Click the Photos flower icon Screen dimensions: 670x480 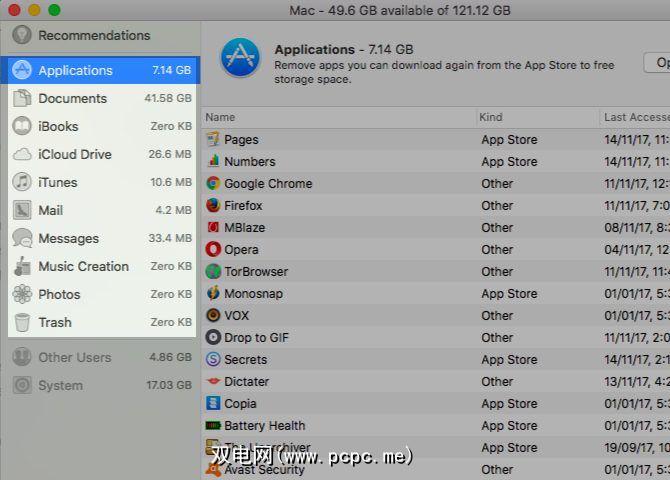(x=22, y=294)
